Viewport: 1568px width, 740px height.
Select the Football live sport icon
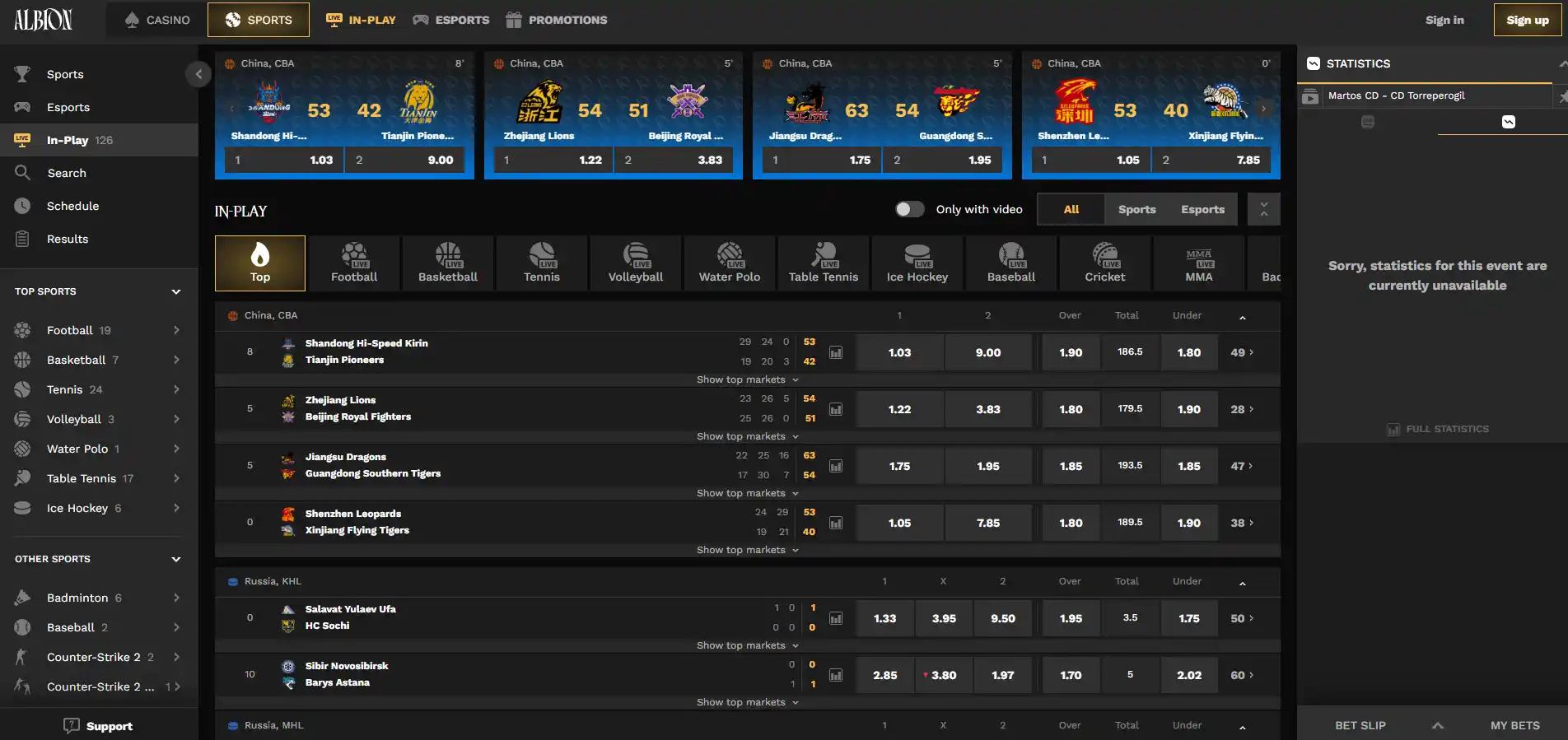[354, 263]
